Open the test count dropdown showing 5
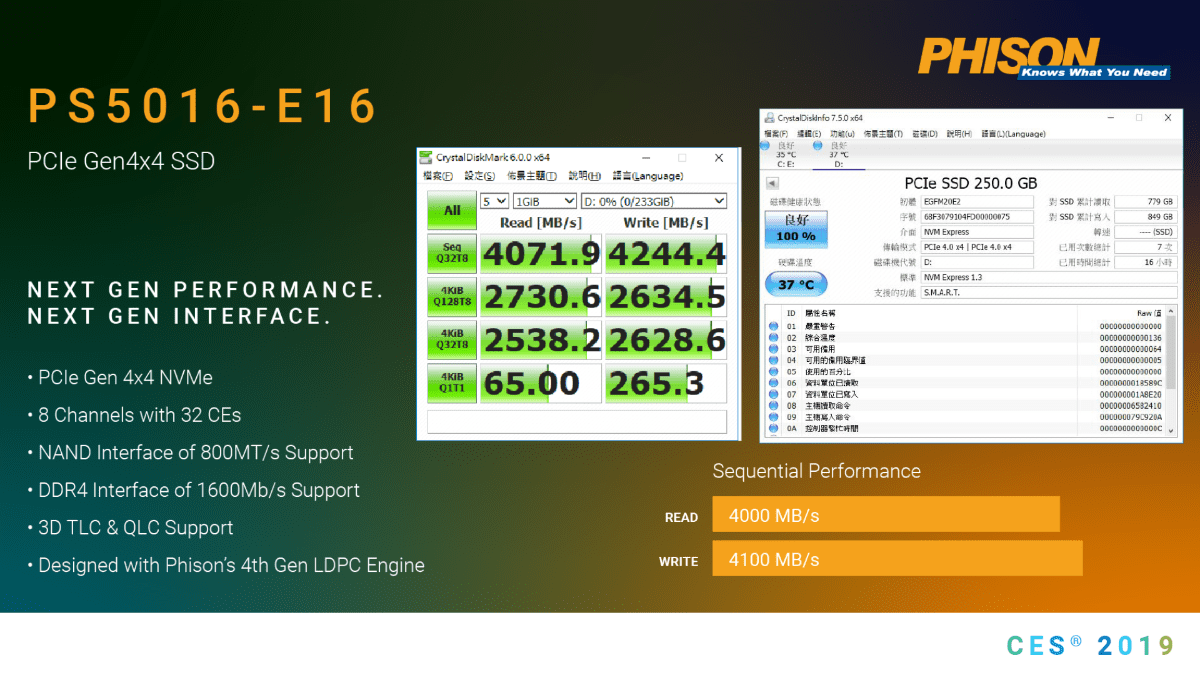 [x=494, y=201]
